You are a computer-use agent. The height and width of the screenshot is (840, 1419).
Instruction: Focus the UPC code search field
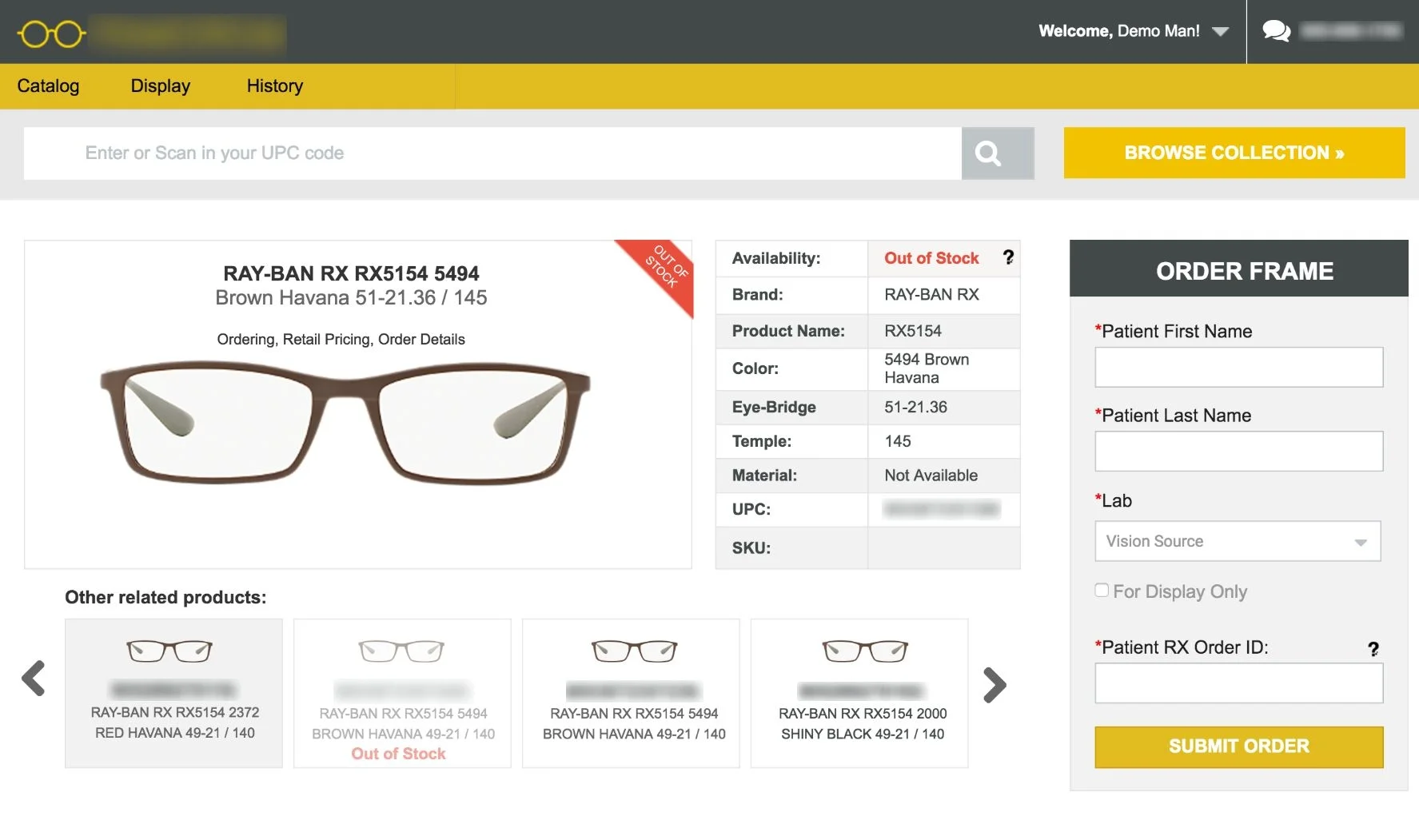click(492, 153)
